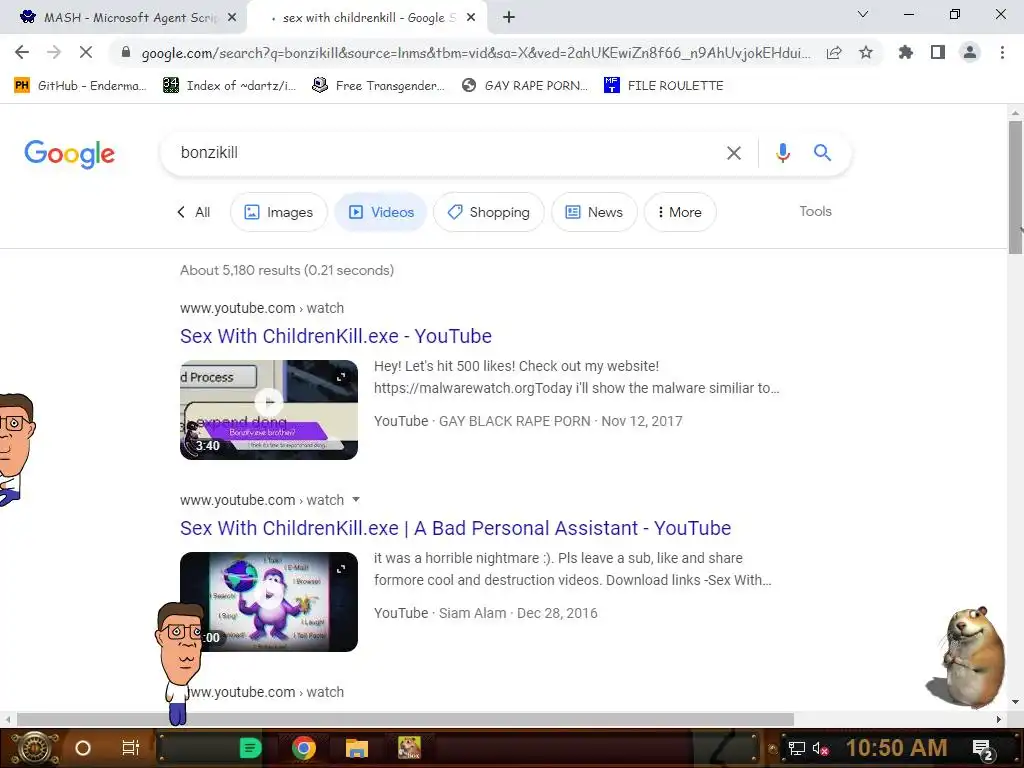
Task: Stop the page from loading
Action: click(x=86, y=52)
